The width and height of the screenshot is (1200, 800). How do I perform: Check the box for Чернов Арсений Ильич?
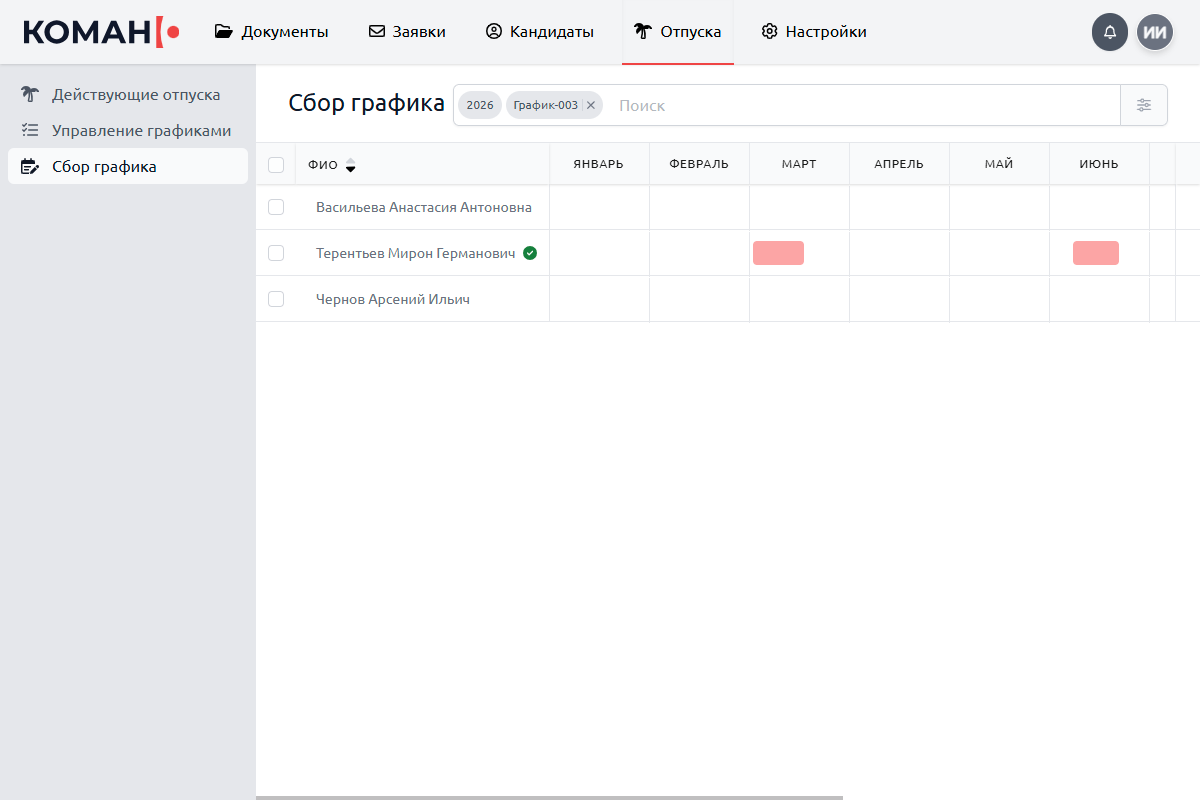[276, 299]
